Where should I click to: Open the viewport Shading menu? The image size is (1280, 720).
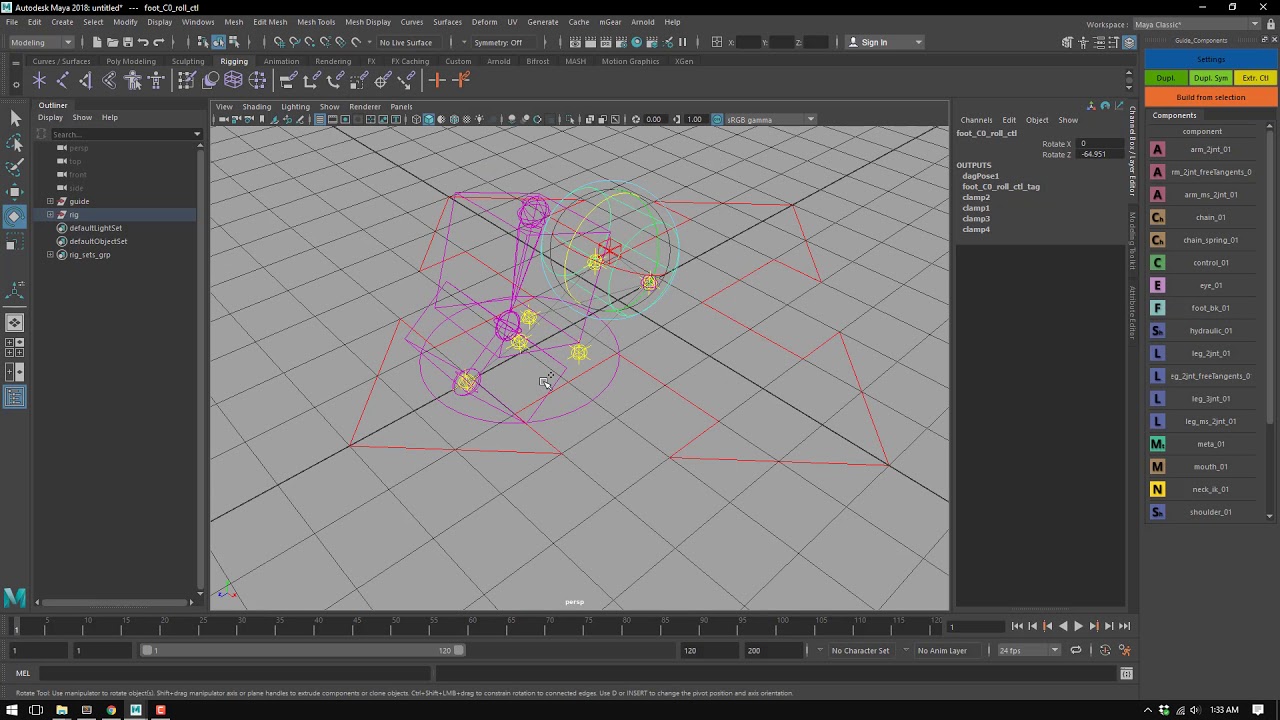click(256, 107)
